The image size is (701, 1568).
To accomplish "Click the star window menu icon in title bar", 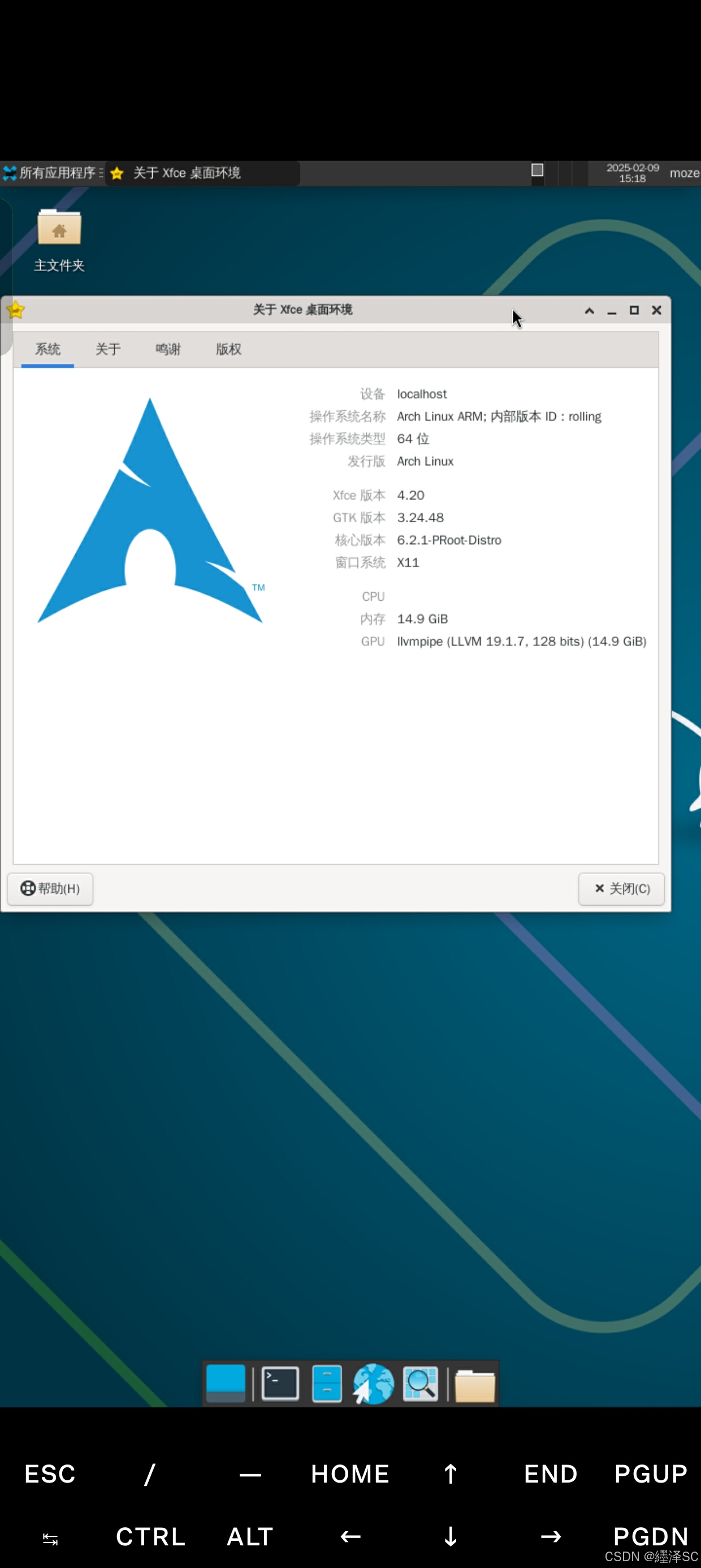I will point(15,310).
